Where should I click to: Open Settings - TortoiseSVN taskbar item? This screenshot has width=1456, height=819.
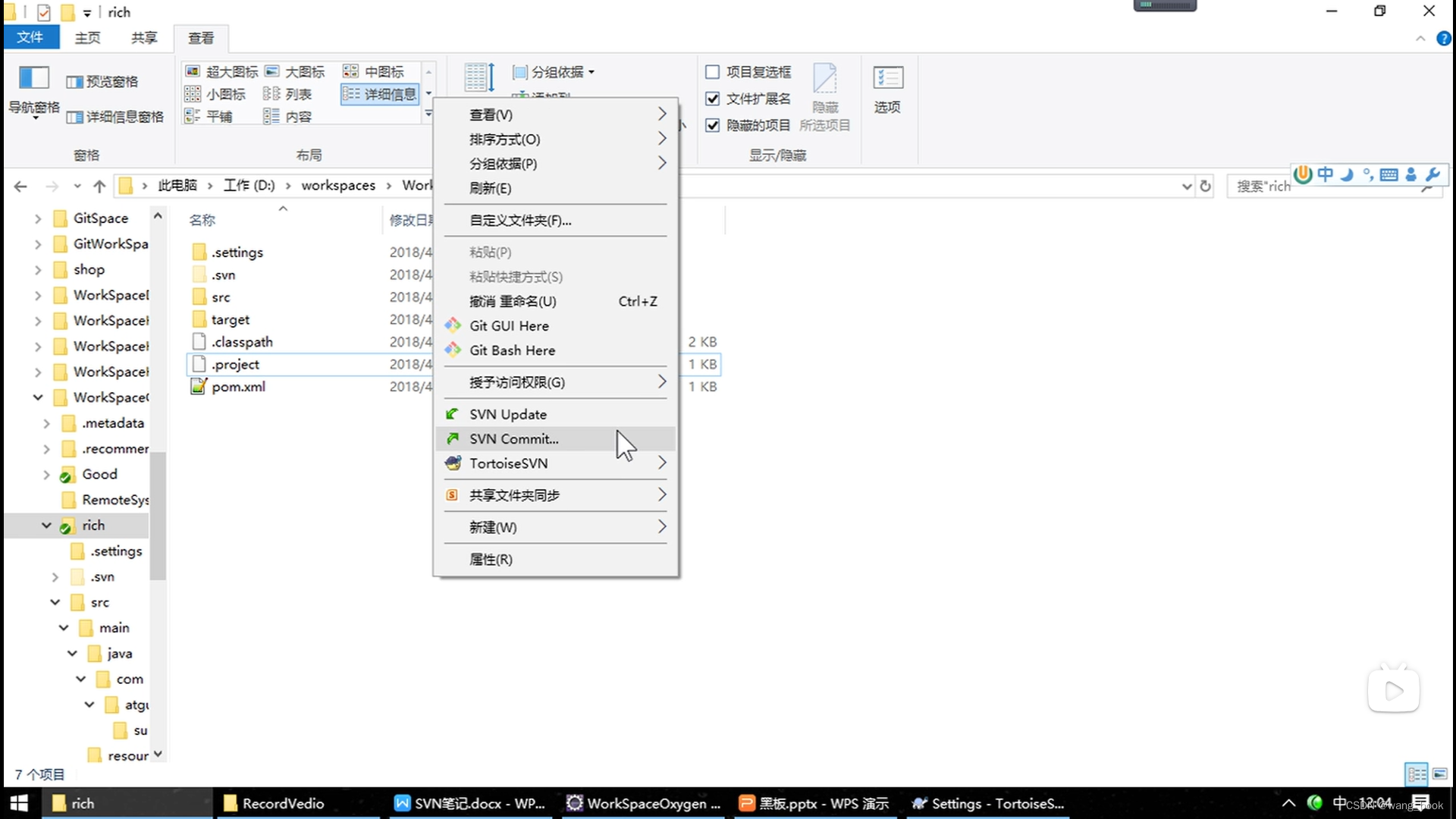[x=988, y=803]
